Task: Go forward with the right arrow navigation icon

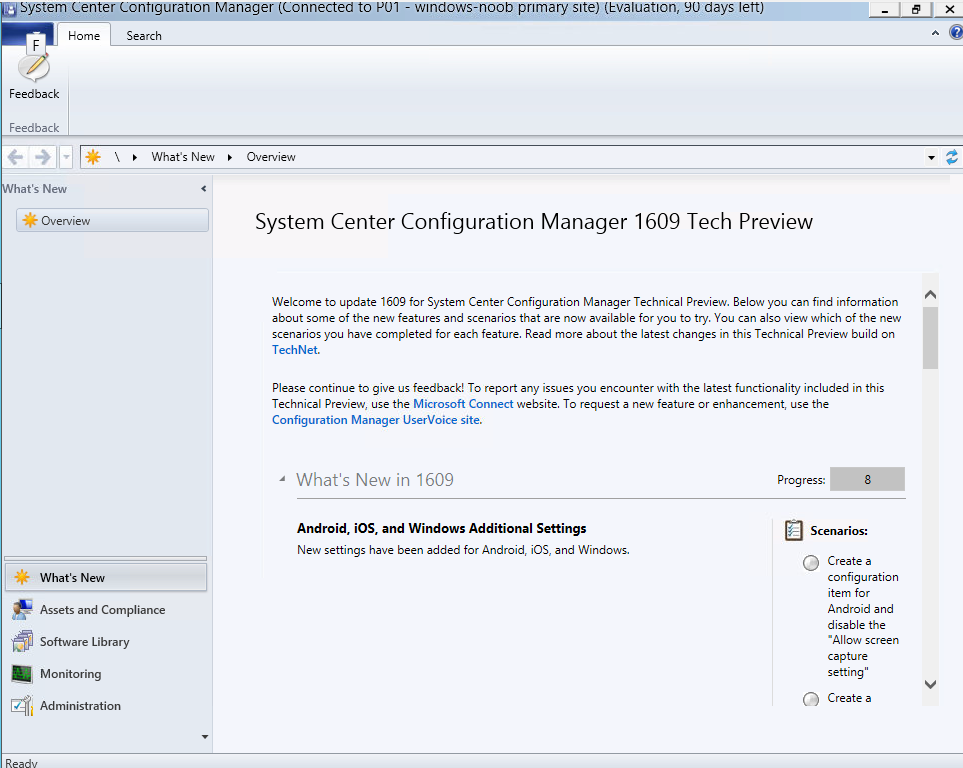Action: [42, 157]
